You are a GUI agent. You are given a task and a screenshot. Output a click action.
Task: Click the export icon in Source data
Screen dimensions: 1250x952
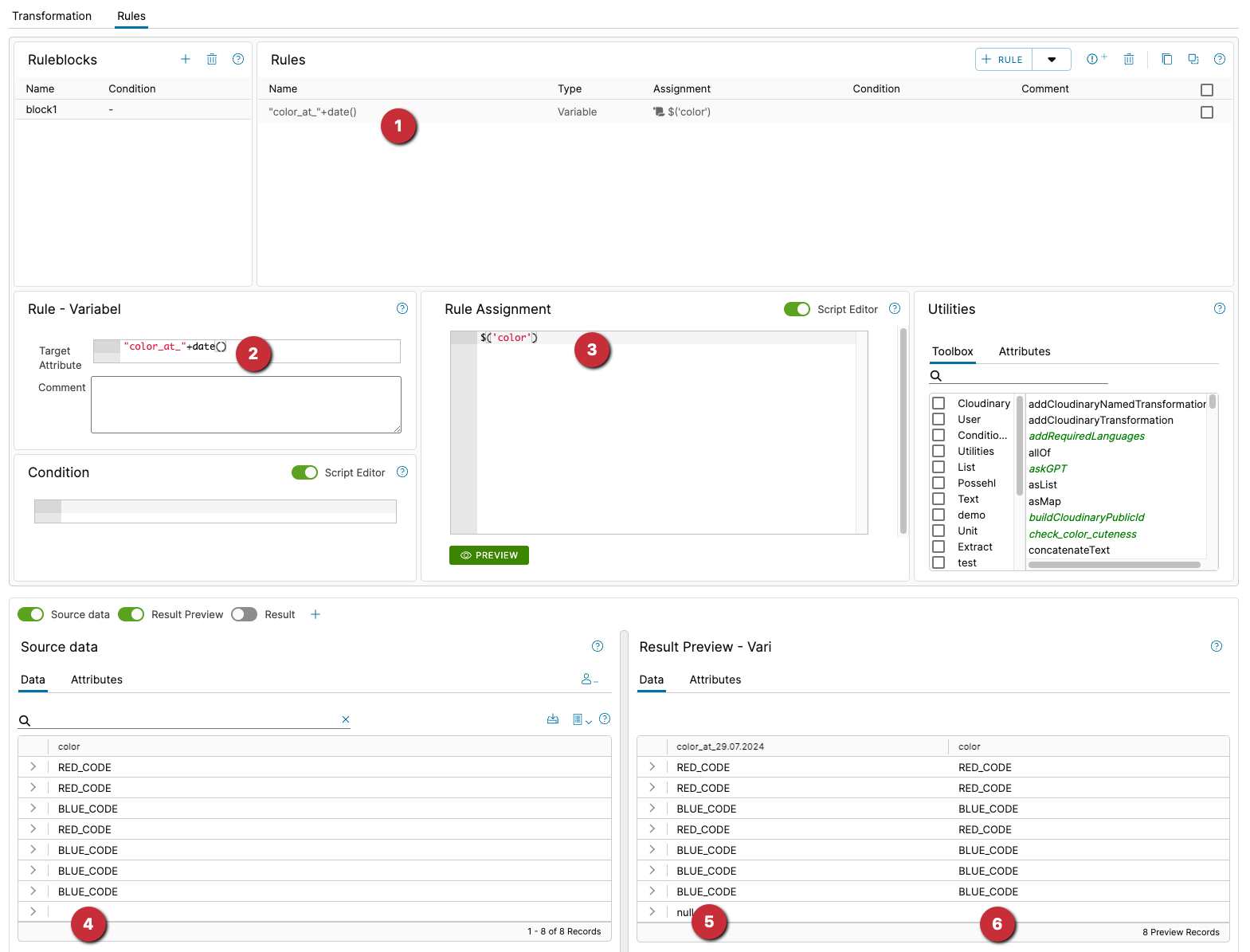(x=553, y=719)
